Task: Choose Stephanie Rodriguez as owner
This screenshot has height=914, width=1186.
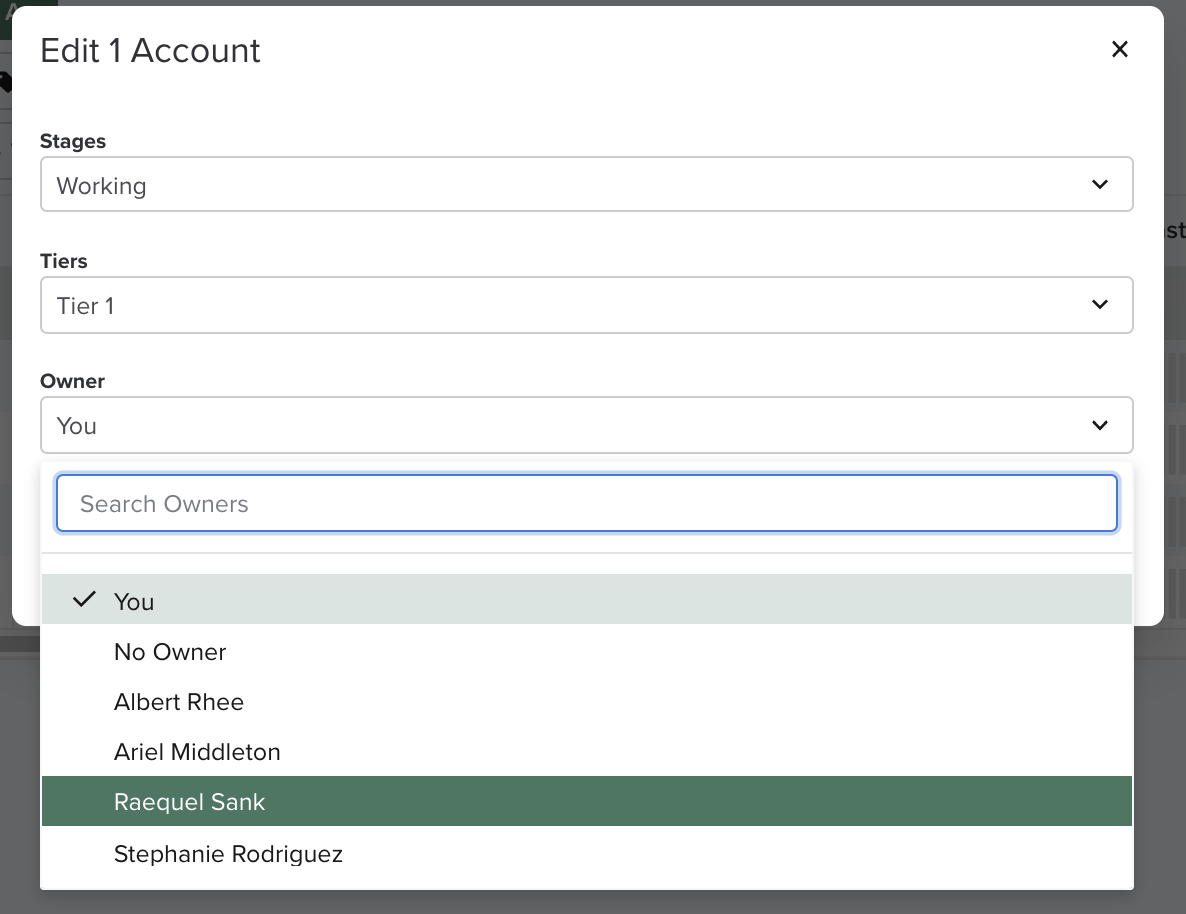Action: click(x=586, y=853)
